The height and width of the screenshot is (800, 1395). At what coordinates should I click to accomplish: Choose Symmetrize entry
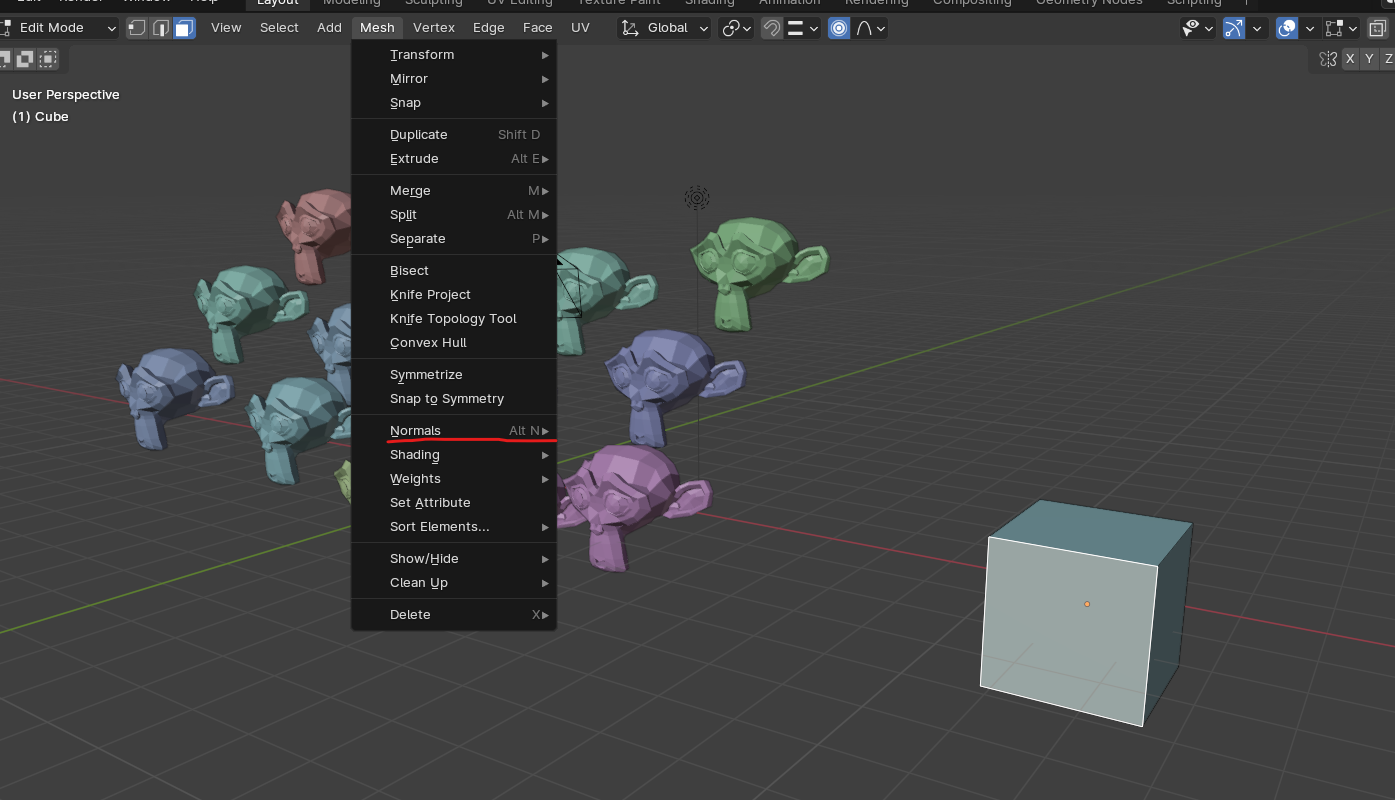(454, 375)
